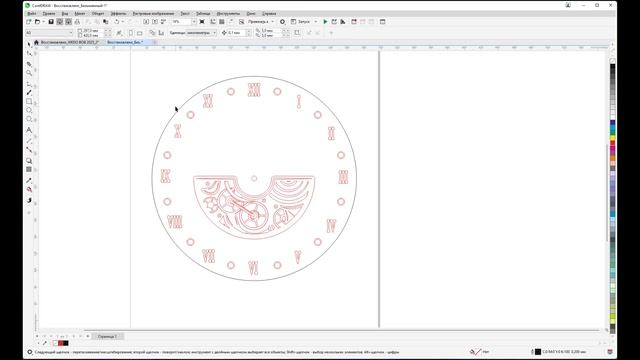
Task: Switch to the second document tab
Action: coord(124,42)
